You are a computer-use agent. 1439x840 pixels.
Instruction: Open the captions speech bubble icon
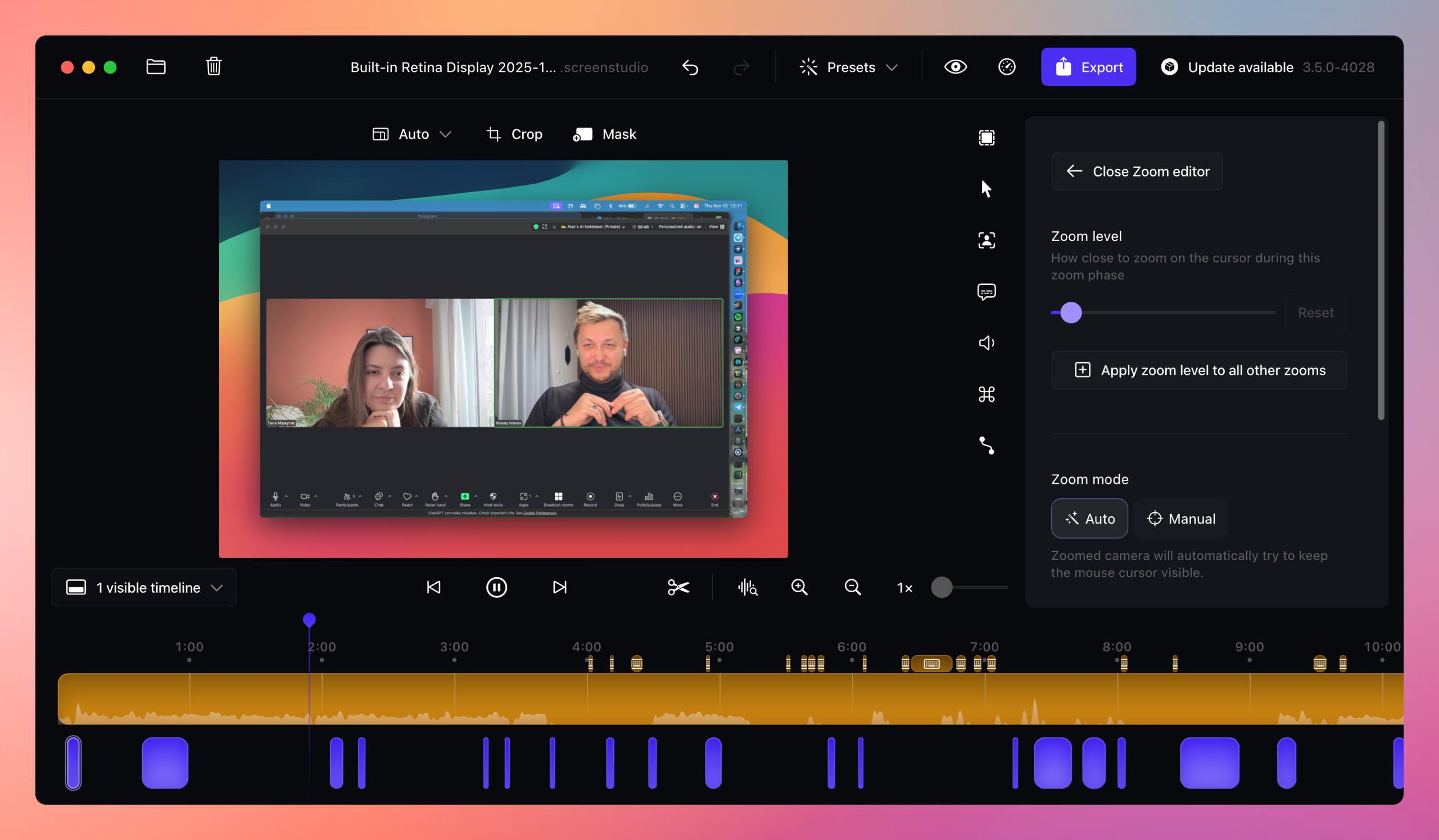[x=986, y=292]
